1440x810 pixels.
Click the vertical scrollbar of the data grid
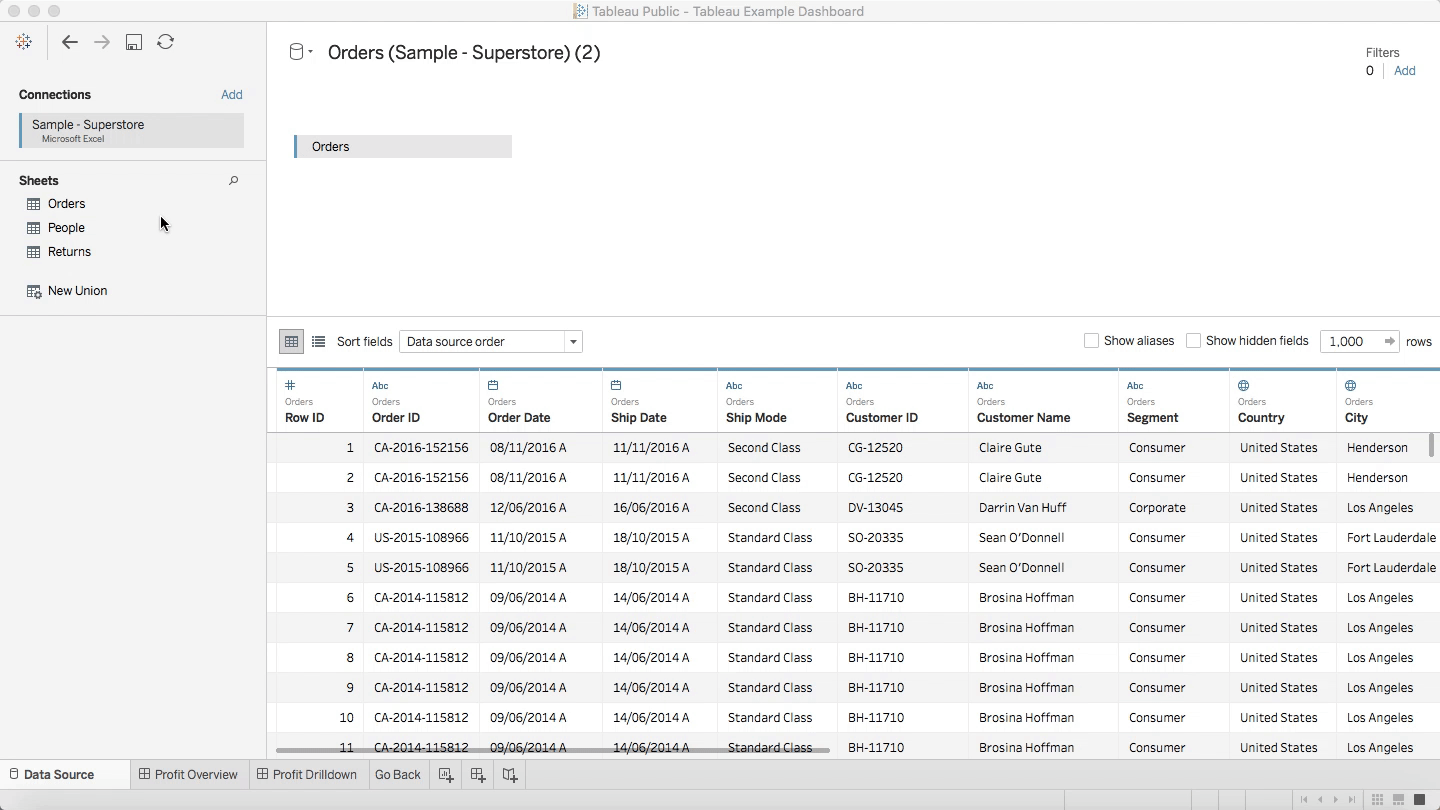click(1432, 445)
